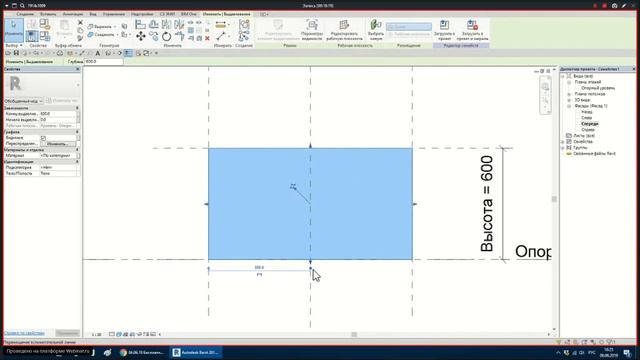Viewport: 640px width, 360px height.
Task: Click the Material value field in properties
Action: tap(58, 156)
